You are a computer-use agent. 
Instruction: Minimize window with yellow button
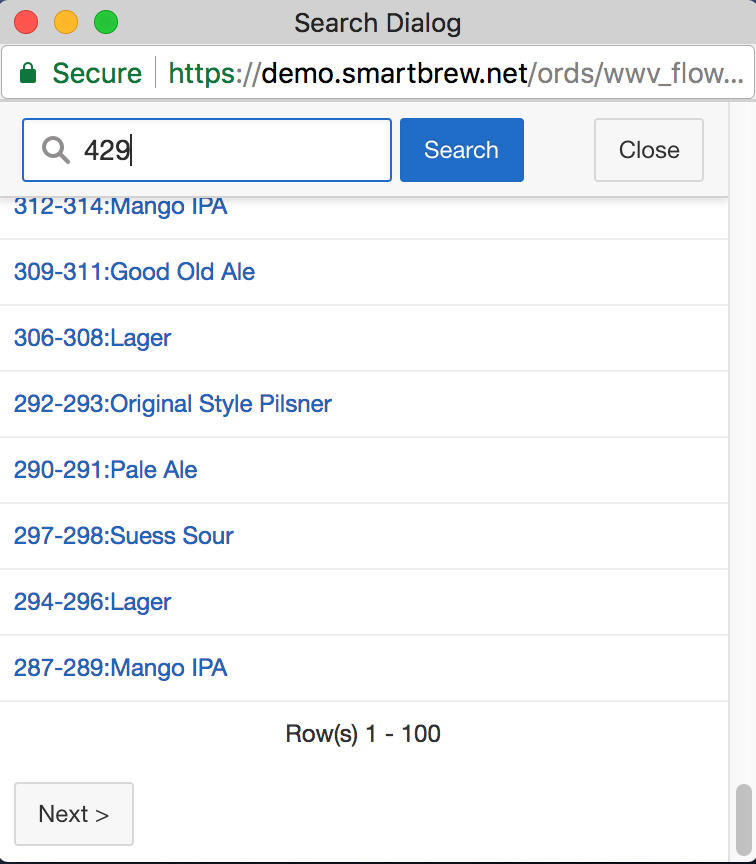tap(66, 22)
